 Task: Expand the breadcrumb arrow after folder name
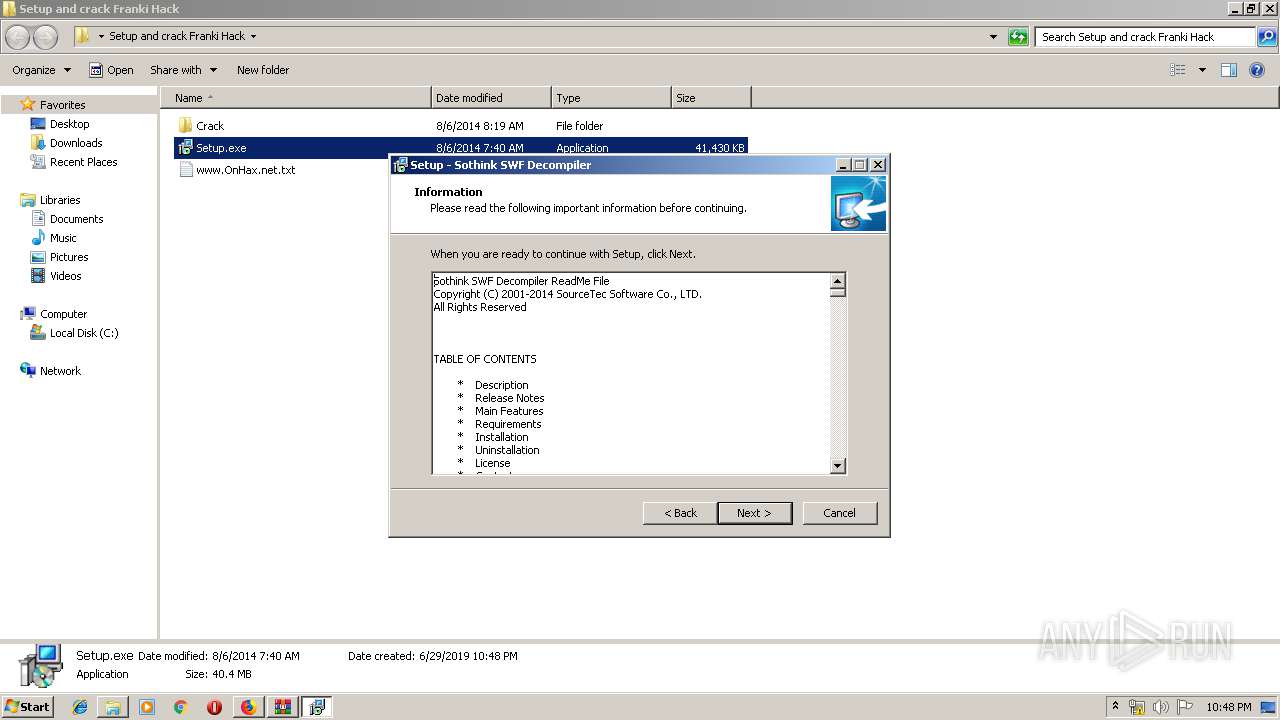pyautogui.click(x=253, y=37)
